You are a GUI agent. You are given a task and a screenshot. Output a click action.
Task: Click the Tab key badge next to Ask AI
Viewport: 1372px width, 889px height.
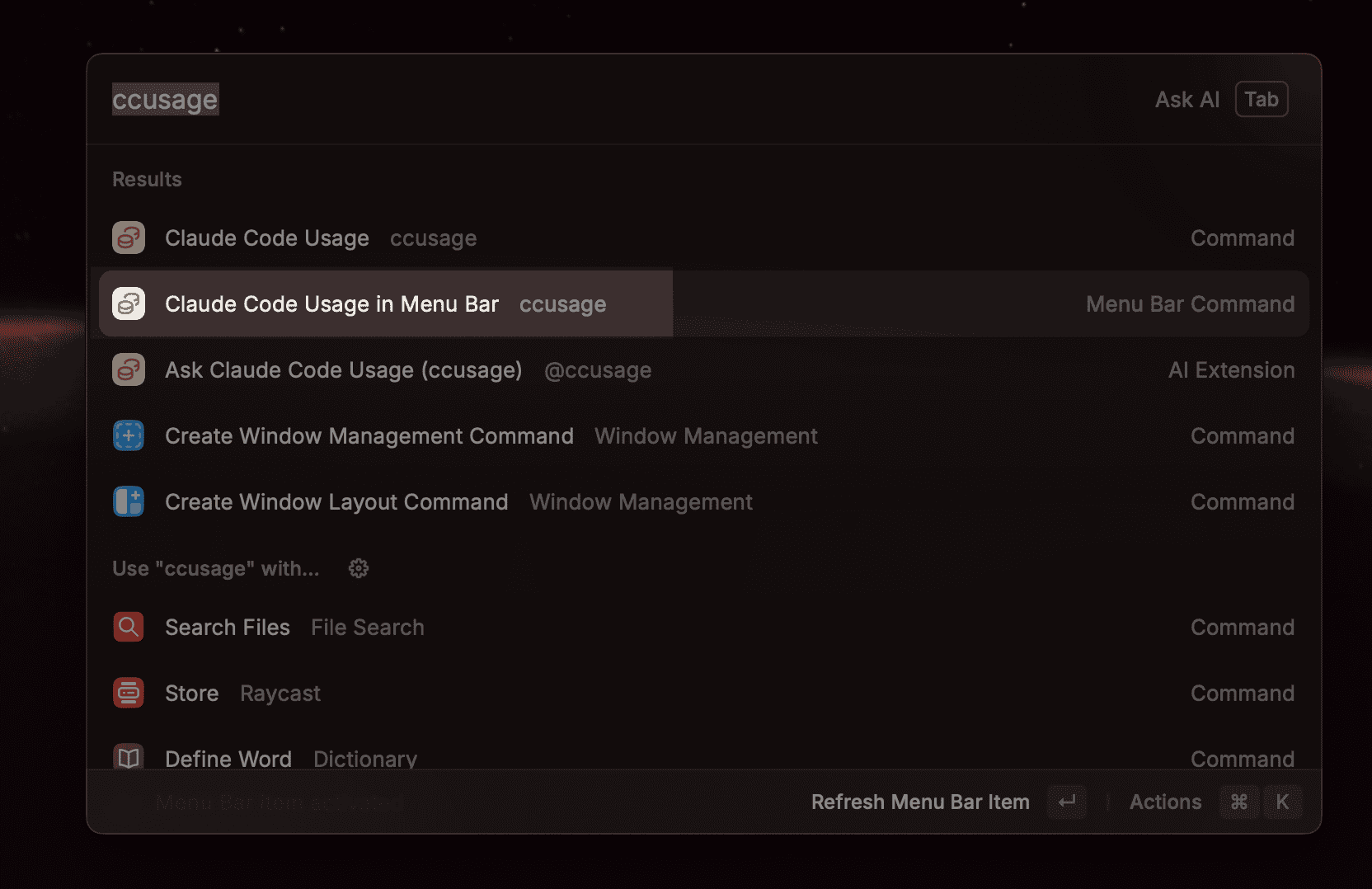[x=1262, y=99]
